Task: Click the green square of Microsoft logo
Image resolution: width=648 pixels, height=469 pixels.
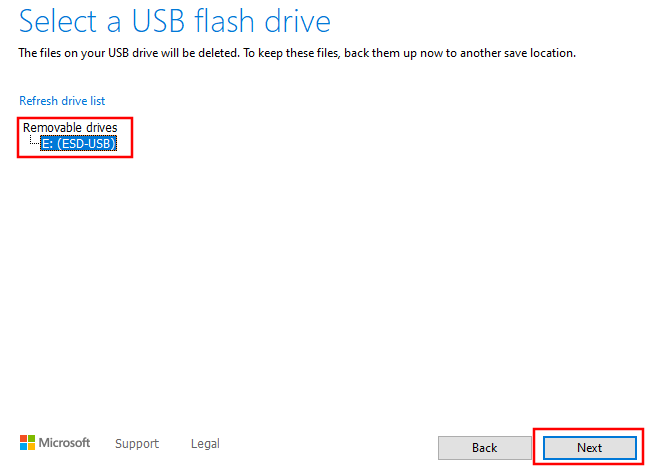Action: [x=31, y=439]
